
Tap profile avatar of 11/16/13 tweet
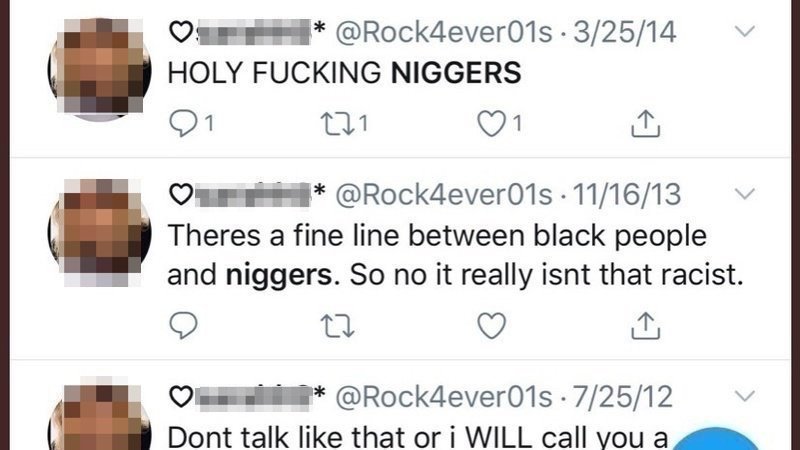pyautogui.click(x=99, y=232)
